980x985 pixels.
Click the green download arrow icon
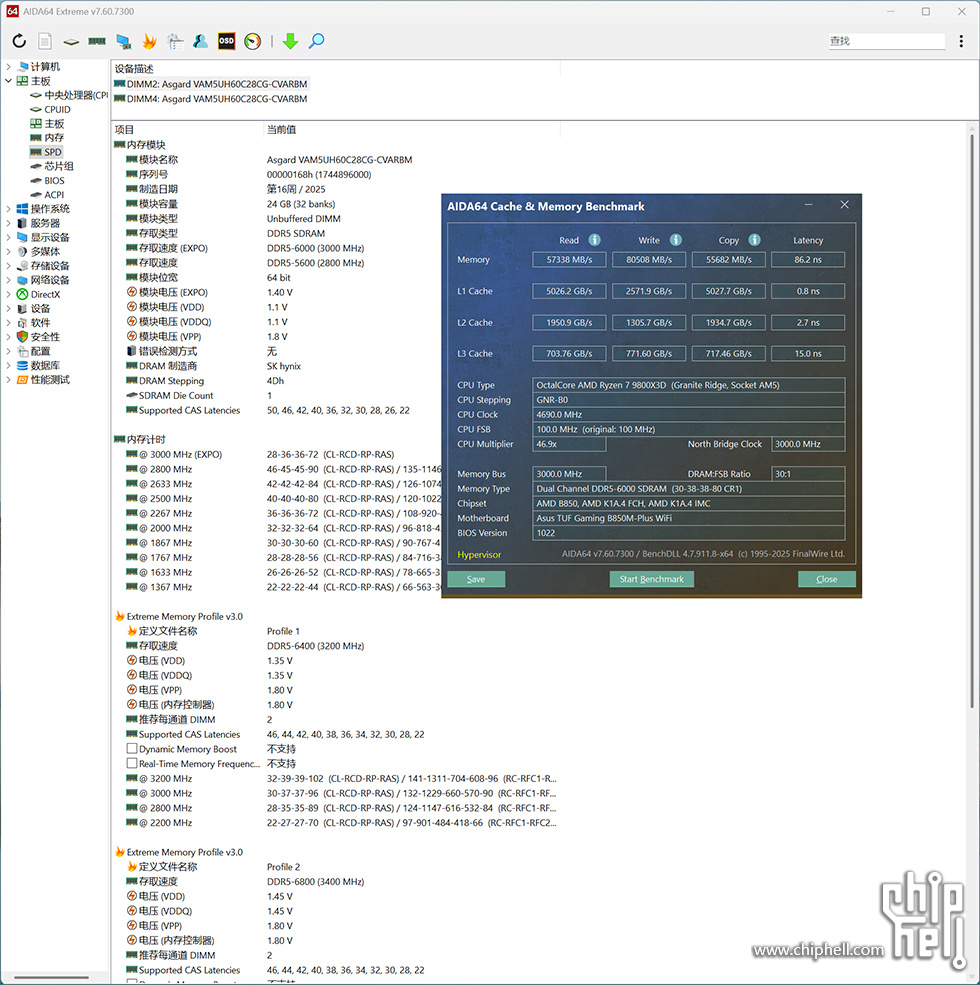pyautogui.click(x=290, y=41)
